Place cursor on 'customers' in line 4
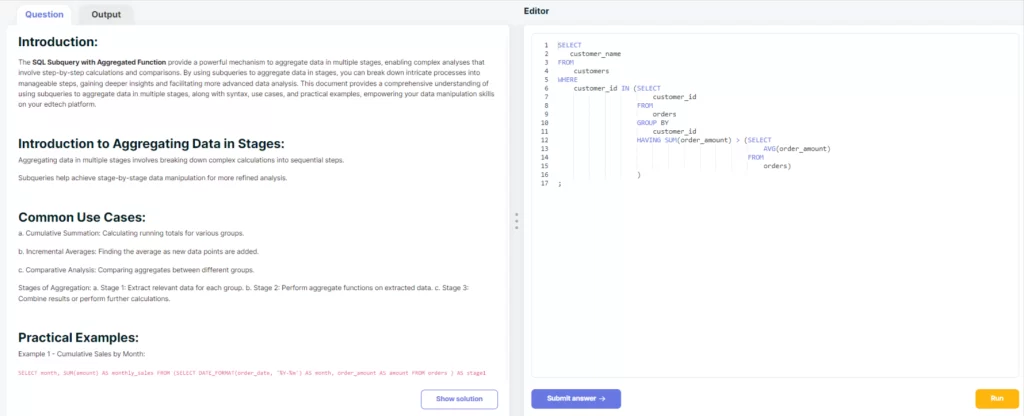Image resolution: width=1024 pixels, height=416 pixels. [x=591, y=71]
